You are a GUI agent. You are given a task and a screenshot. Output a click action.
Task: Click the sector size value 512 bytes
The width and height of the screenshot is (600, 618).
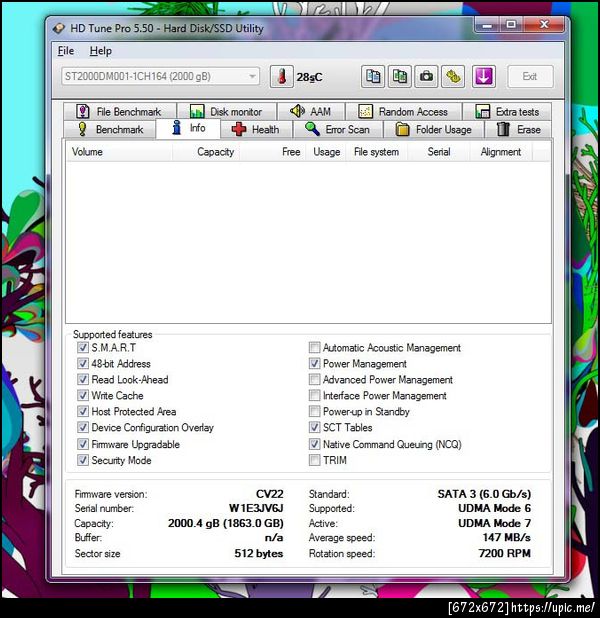(259, 553)
